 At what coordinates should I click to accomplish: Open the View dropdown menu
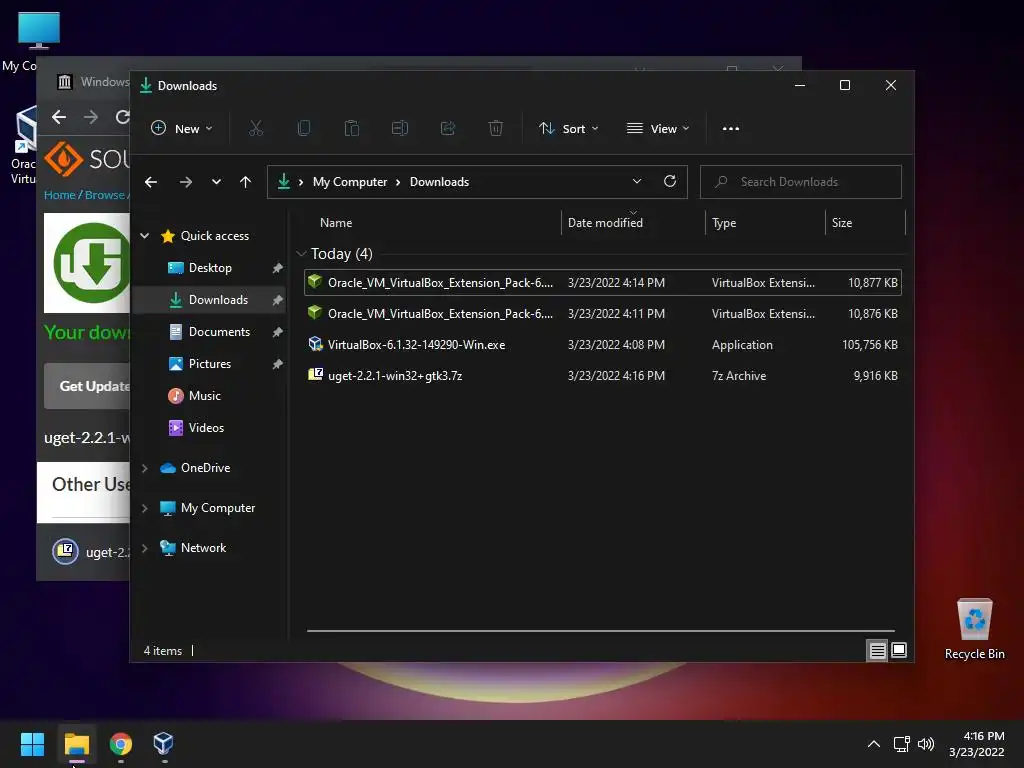(x=658, y=129)
